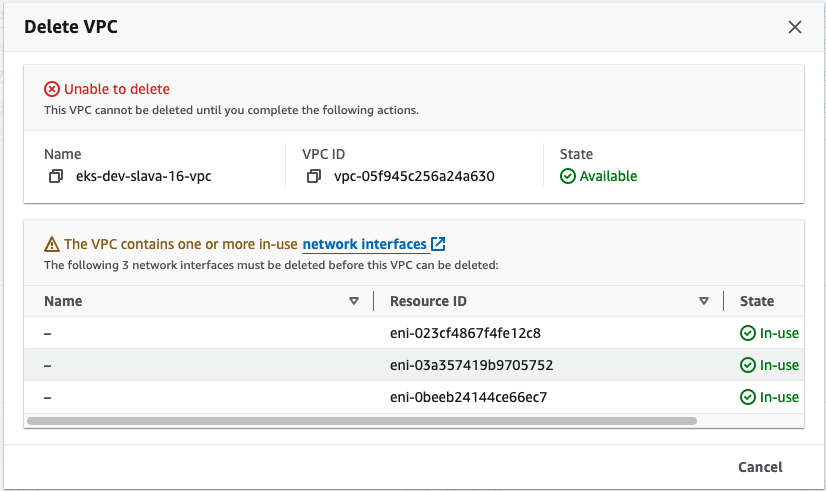Image resolution: width=826 pixels, height=491 pixels.
Task: Open the network interfaces link
Action: 364,244
